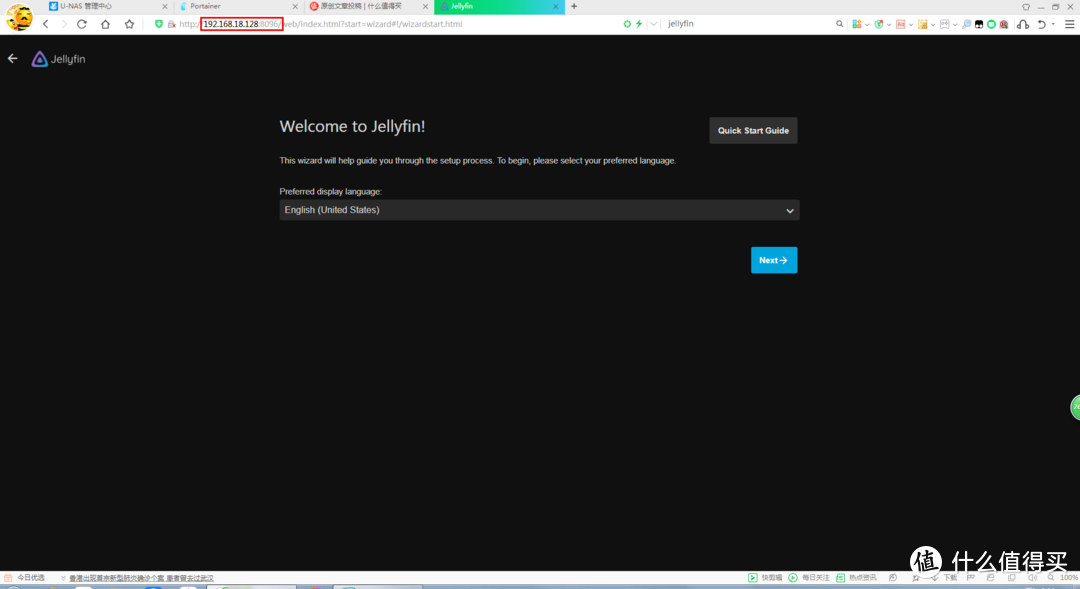Expand the apps grid extension dropdown arrow
1080x589 pixels.
[866, 25]
